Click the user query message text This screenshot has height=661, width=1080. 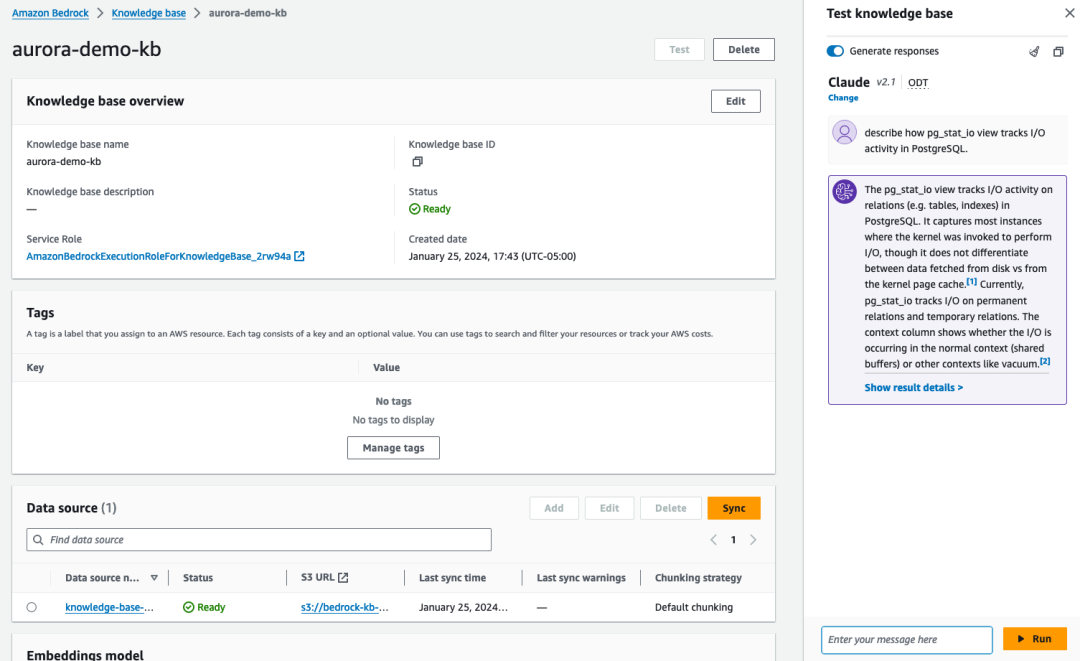pyautogui.click(x=955, y=140)
